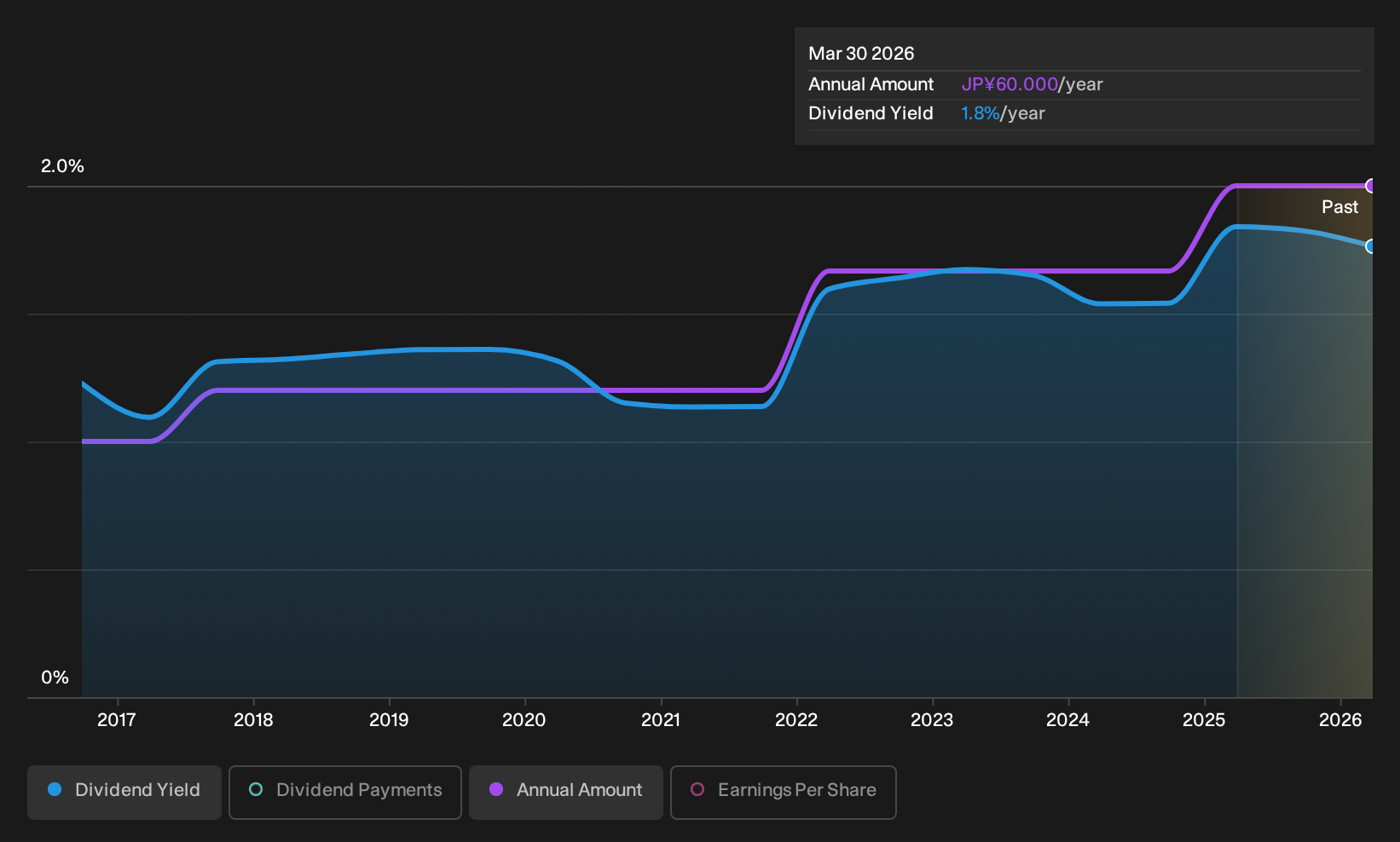1400x842 pixels.
Task: Click the 2019 x-axis label
Action: tap(389, 720)
